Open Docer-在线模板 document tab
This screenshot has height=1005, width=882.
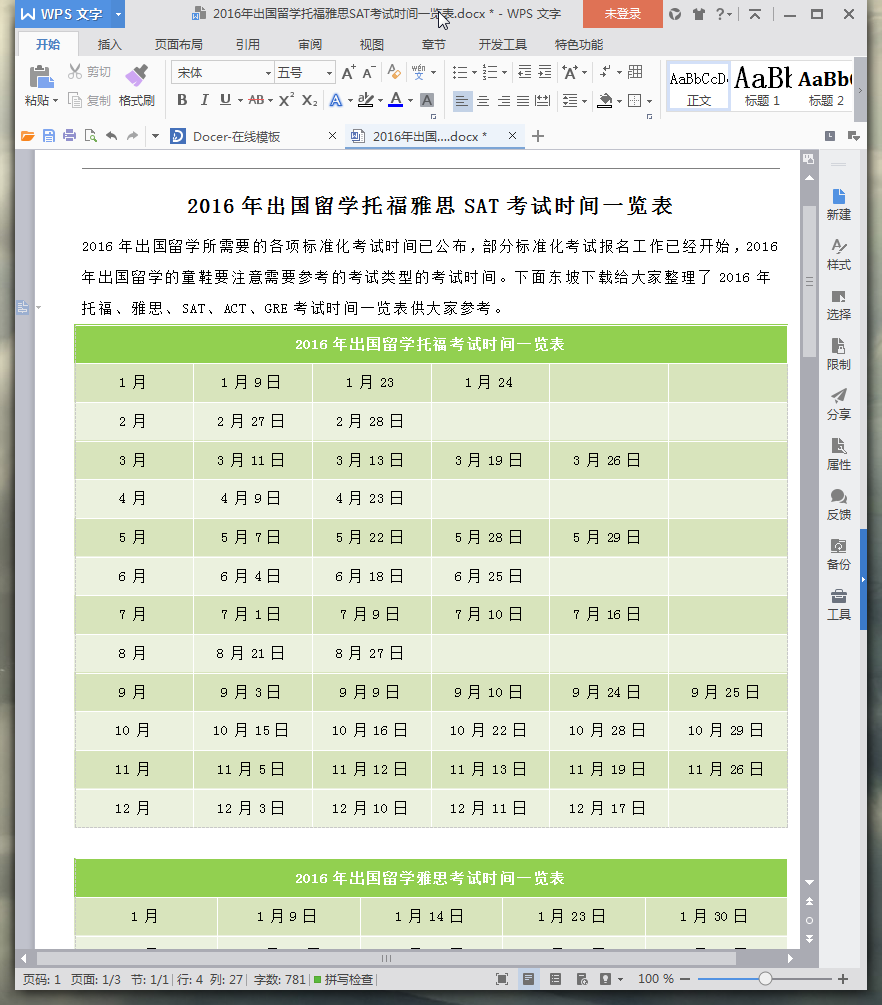pyautogui.click(x=237, y=136)
